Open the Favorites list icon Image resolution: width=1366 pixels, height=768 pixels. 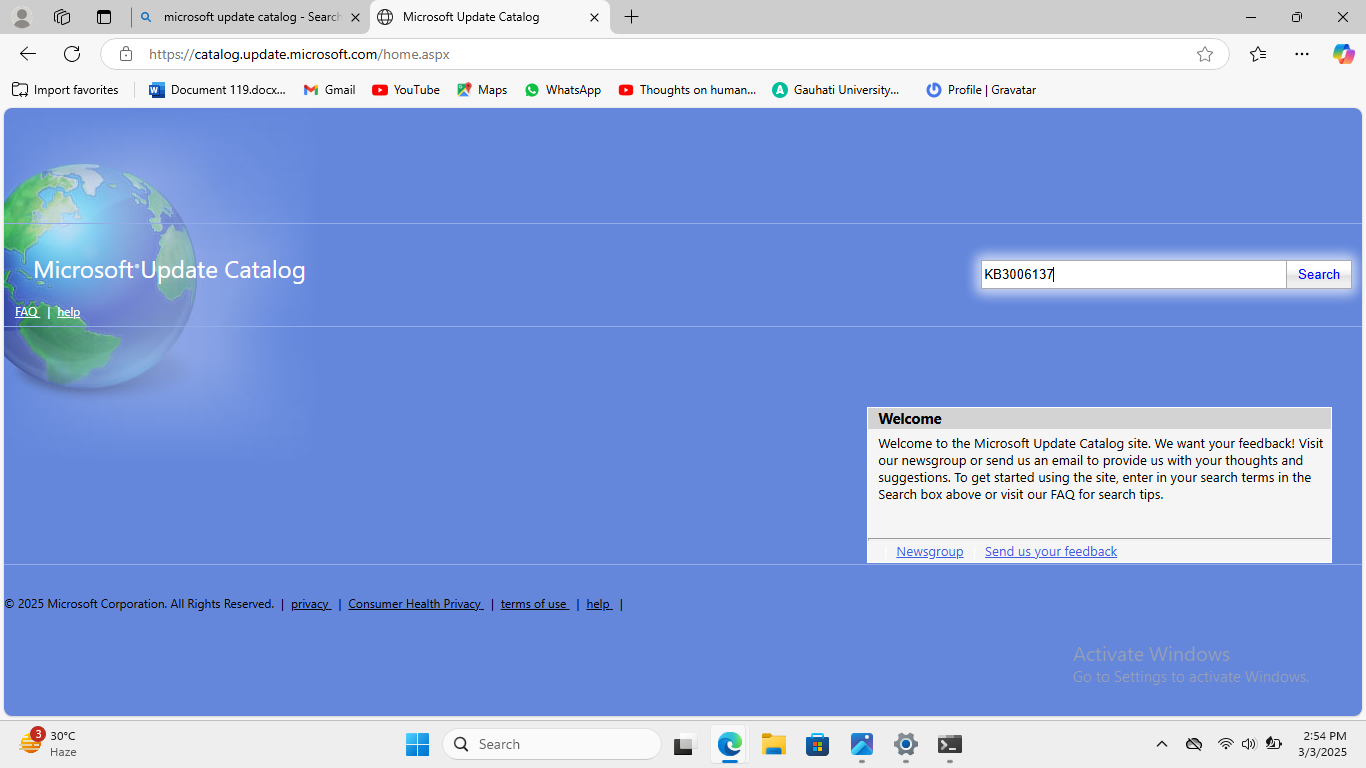tap(1258, 54)
